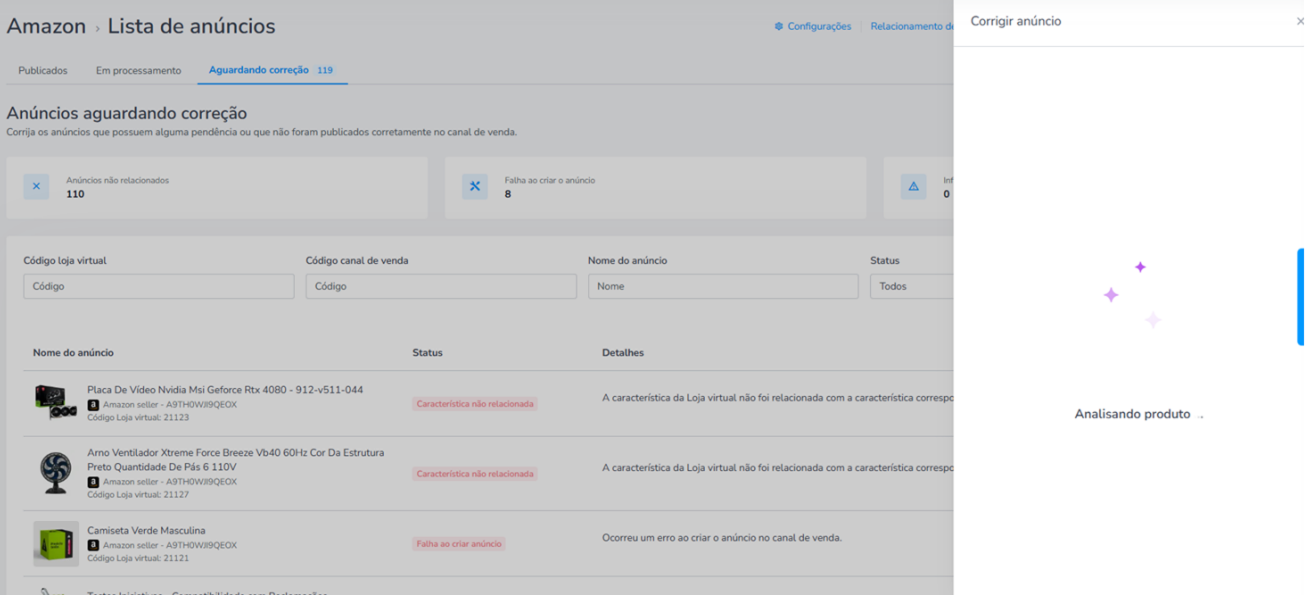
Task: Click the Lista de anúncios page title
Action: [x=191, y=26]
